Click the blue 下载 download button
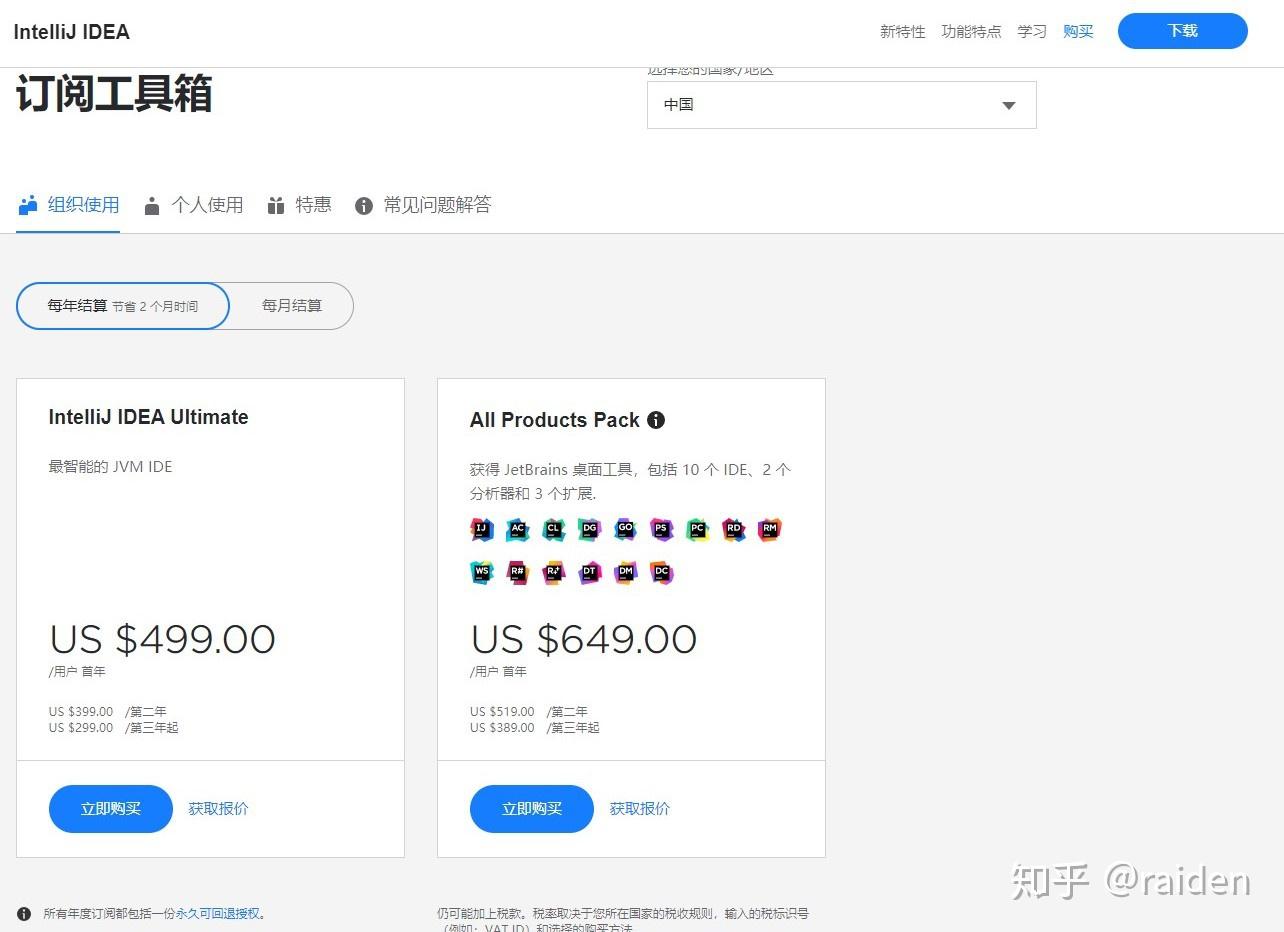Viewport: 1284px width, 932px height. [1183, 31]
